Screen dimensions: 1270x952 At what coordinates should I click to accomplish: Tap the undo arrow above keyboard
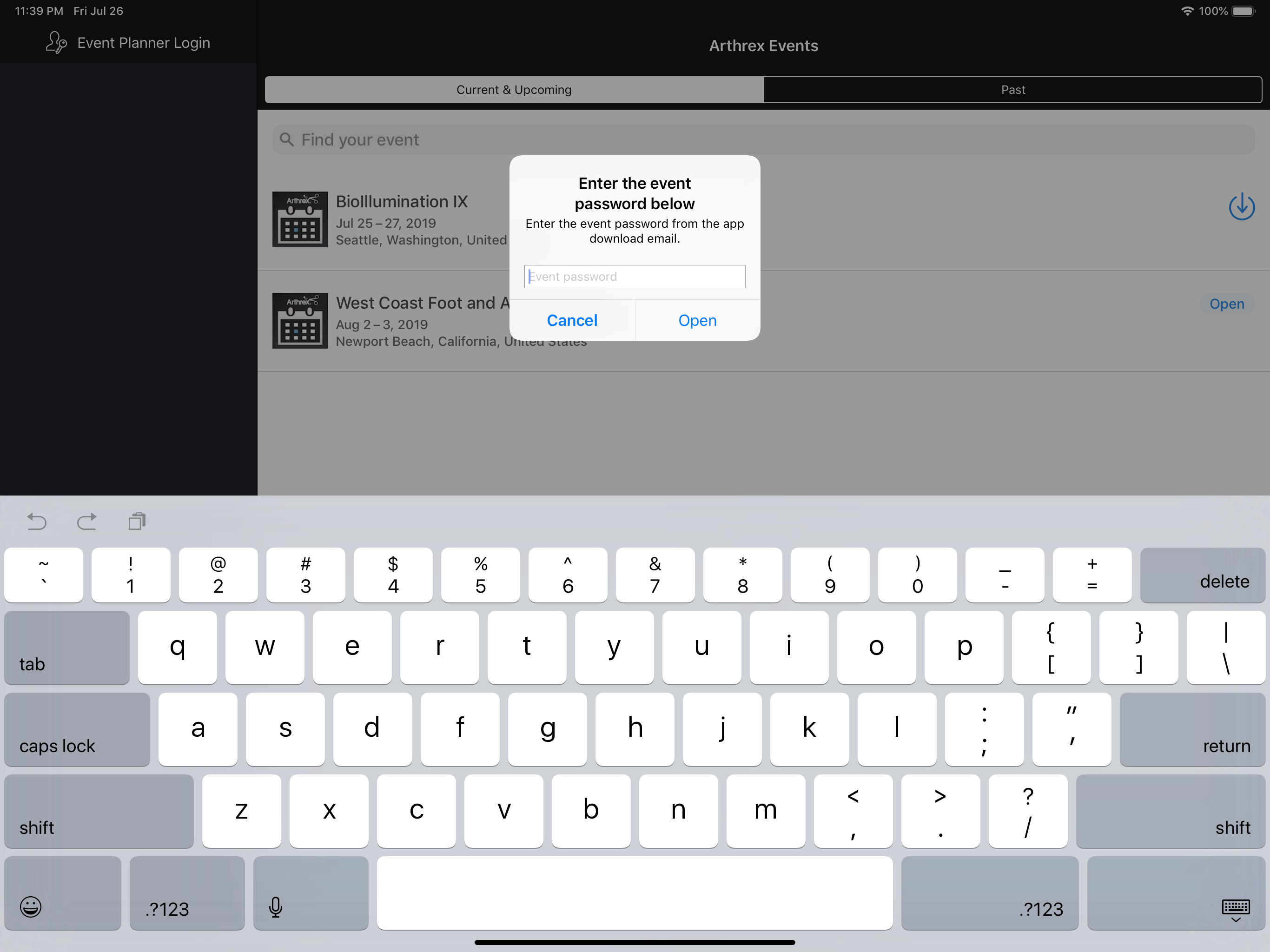pyautogui.click(x=37, y=522)
